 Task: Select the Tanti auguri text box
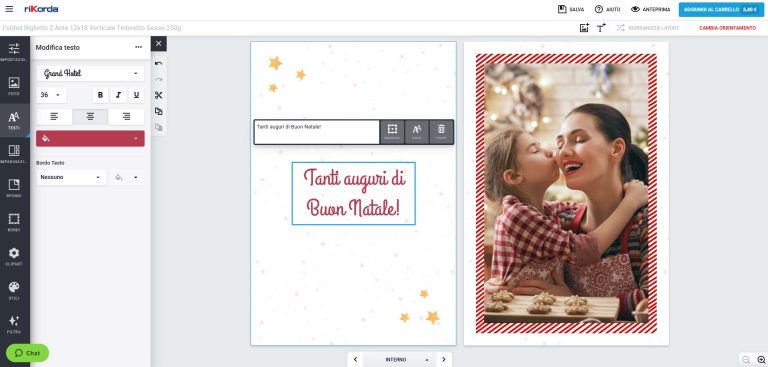click(x=354, y=193)
